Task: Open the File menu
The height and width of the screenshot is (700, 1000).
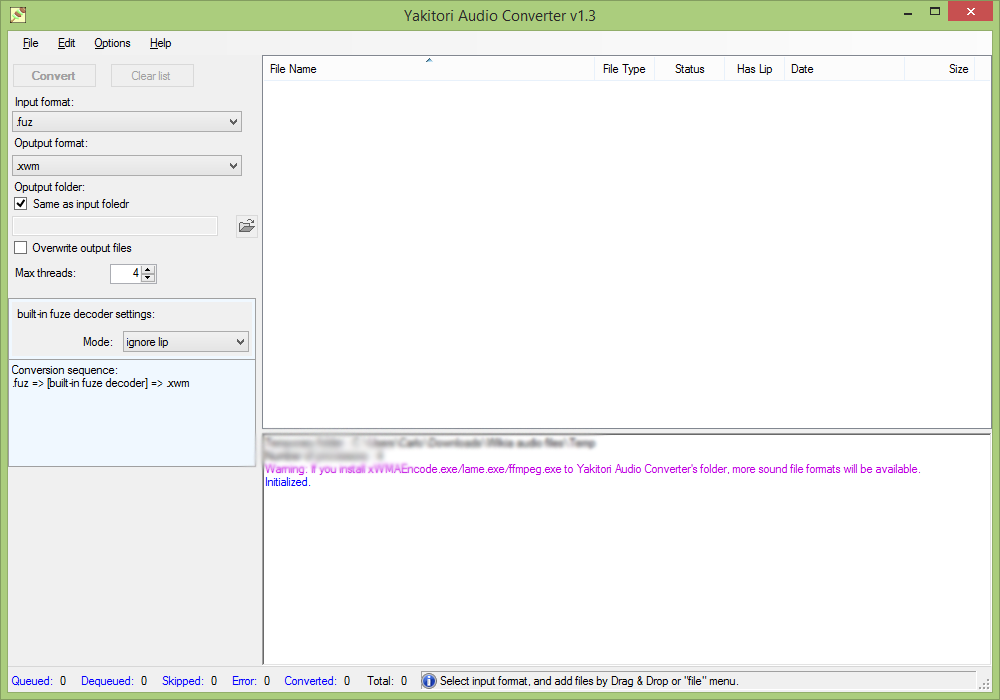Action: click(31, 43)
